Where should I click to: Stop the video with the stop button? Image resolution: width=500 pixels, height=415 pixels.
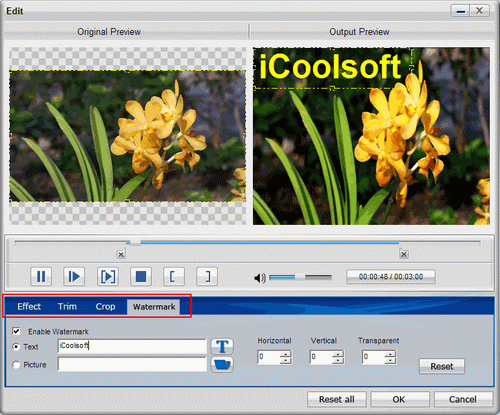[141, 276]
